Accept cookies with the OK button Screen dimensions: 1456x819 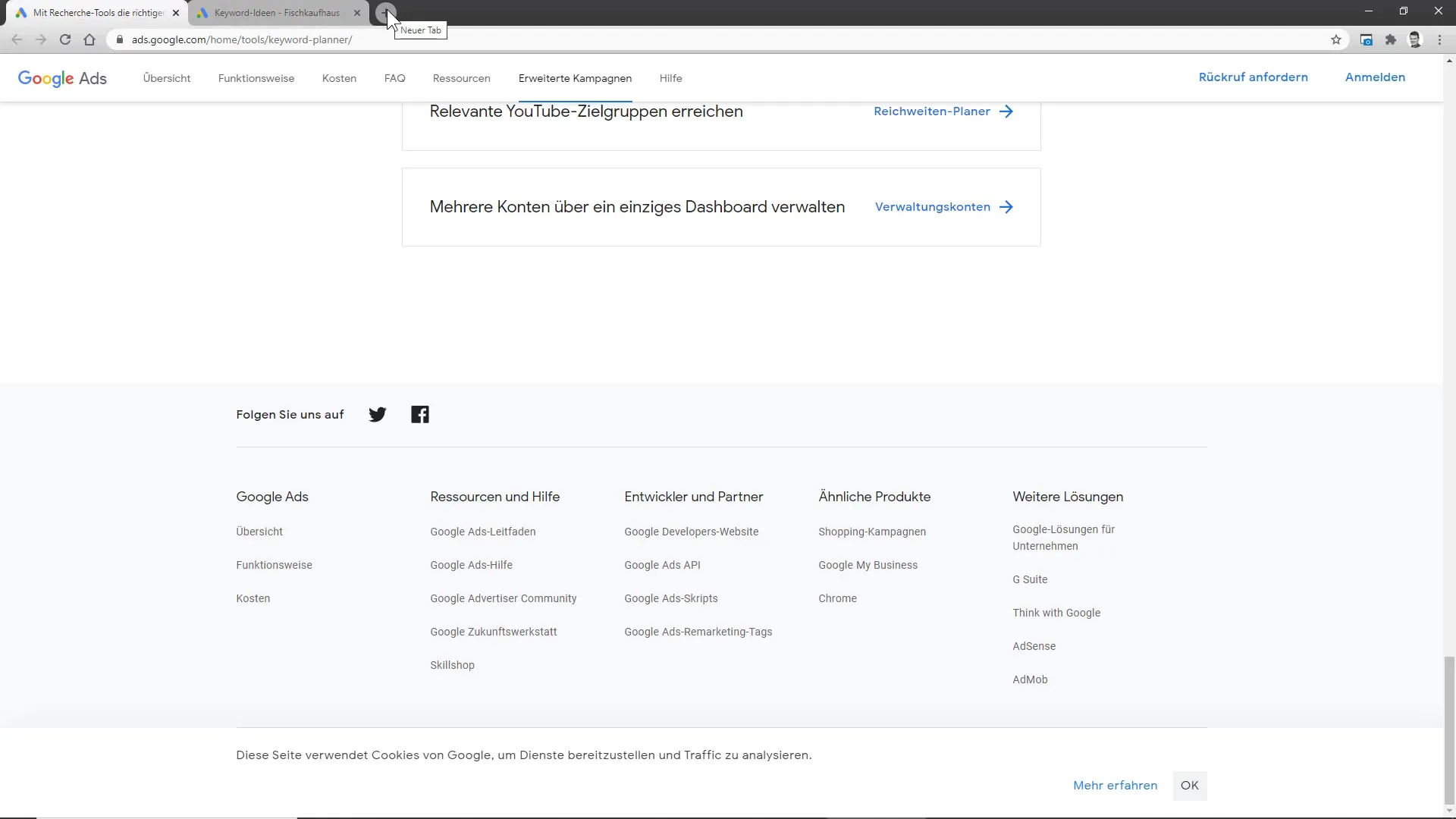click(1189, 786)
